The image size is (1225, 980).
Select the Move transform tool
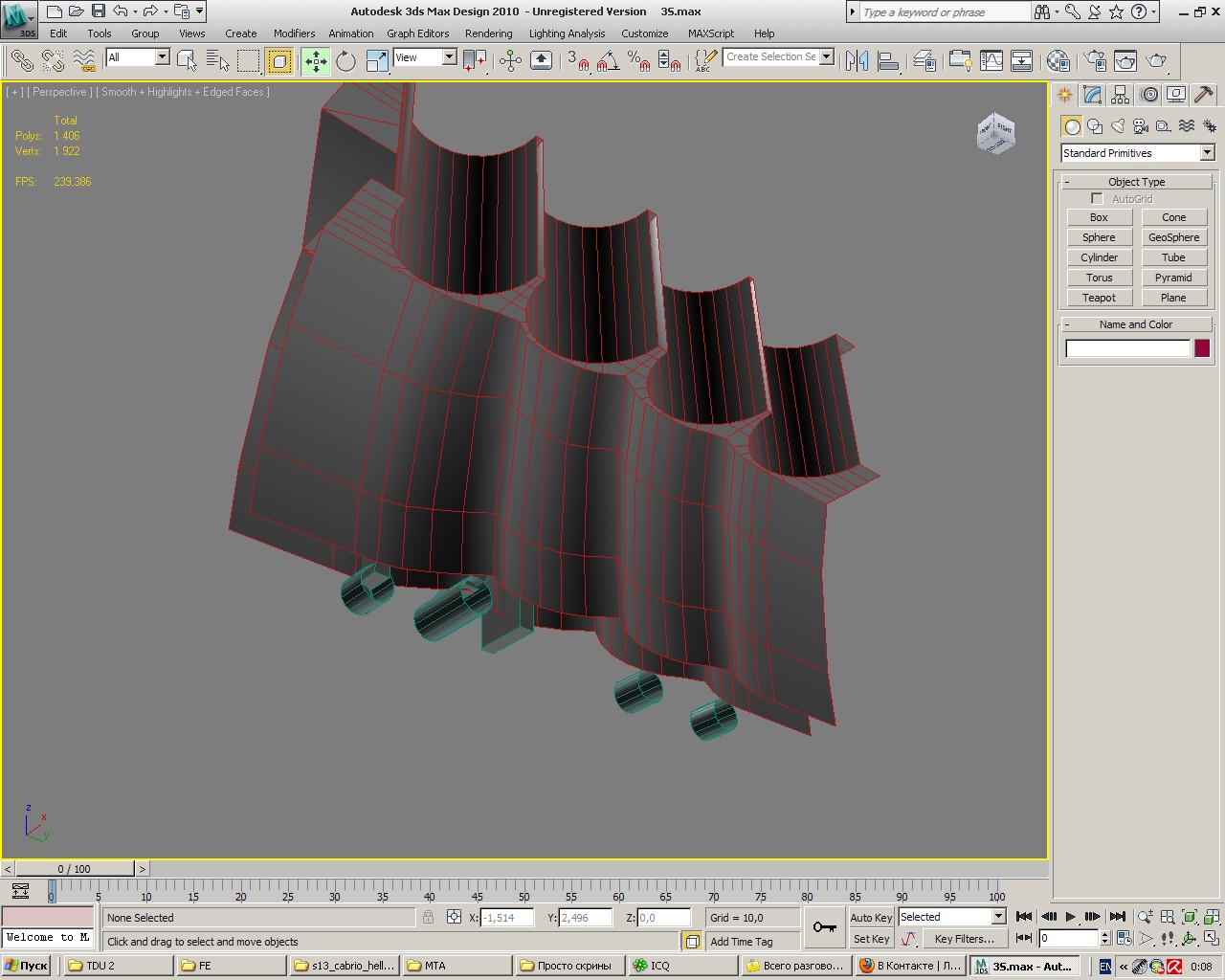pos(316,61)
